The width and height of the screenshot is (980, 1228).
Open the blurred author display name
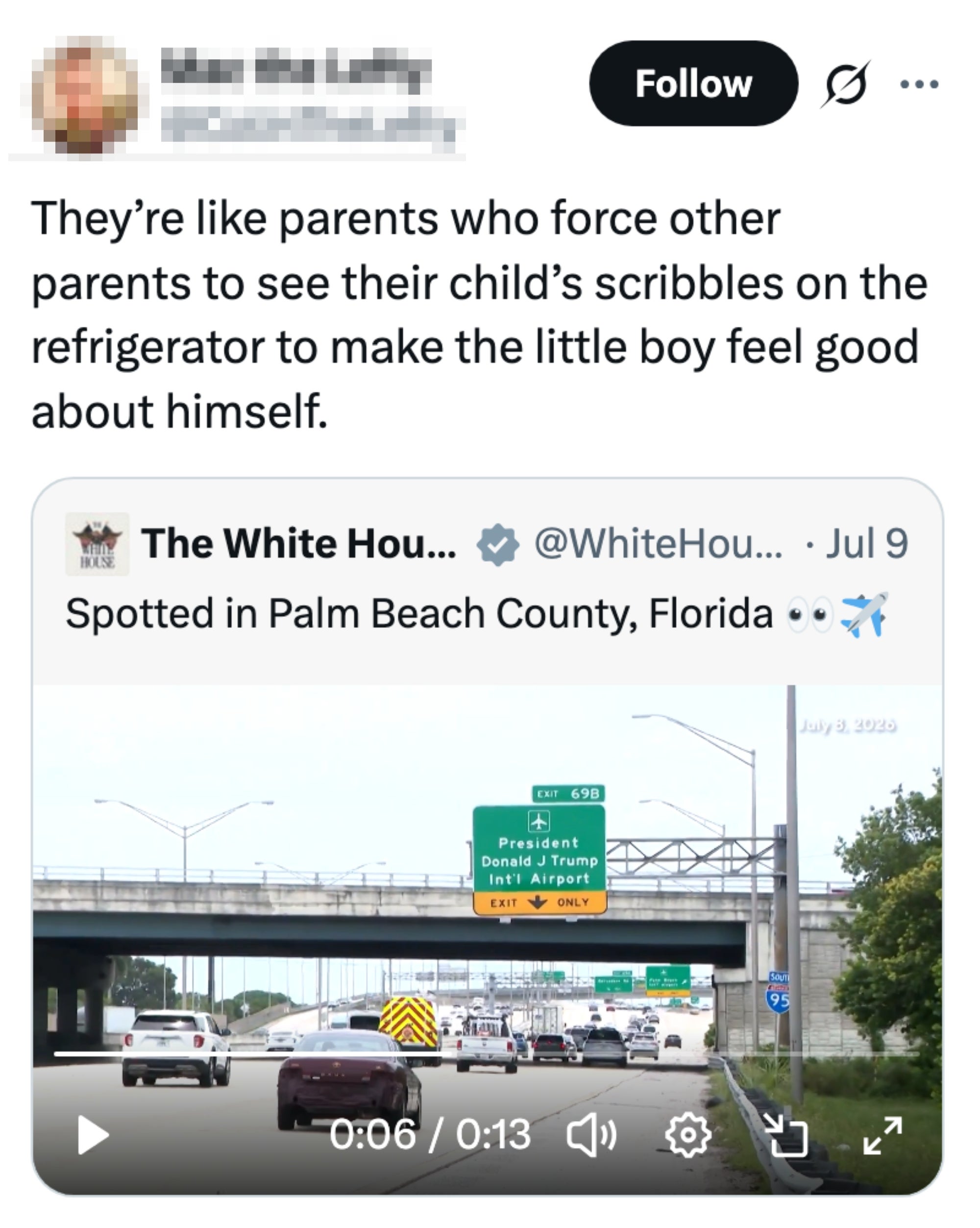pyautogui.click(x=295, y=71)
